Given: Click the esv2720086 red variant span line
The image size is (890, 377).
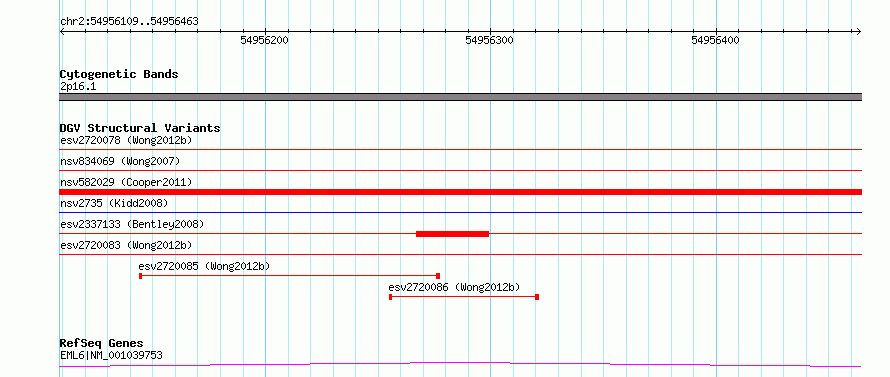Looking at the screenshot, I should 464,297.
